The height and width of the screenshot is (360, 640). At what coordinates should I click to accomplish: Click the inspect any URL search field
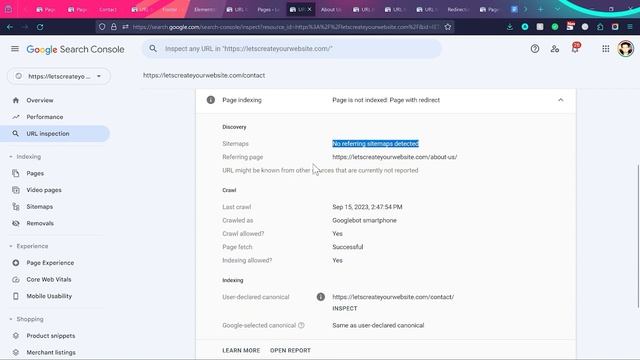point(292,49)
